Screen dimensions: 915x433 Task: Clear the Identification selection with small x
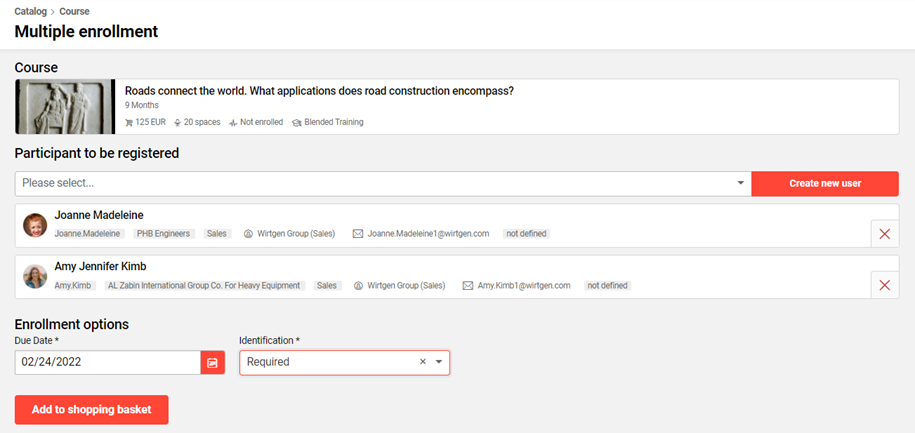coord(422,362)
